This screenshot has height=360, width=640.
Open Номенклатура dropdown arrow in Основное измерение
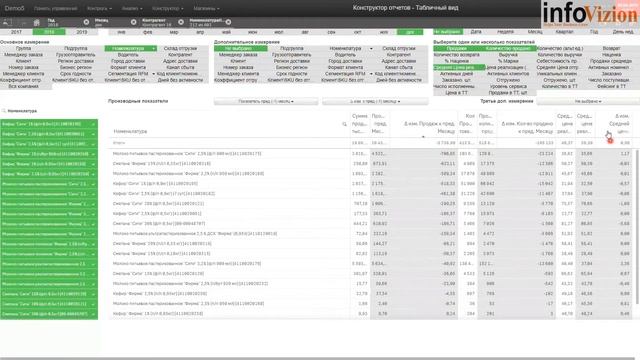tap(153, 49)
